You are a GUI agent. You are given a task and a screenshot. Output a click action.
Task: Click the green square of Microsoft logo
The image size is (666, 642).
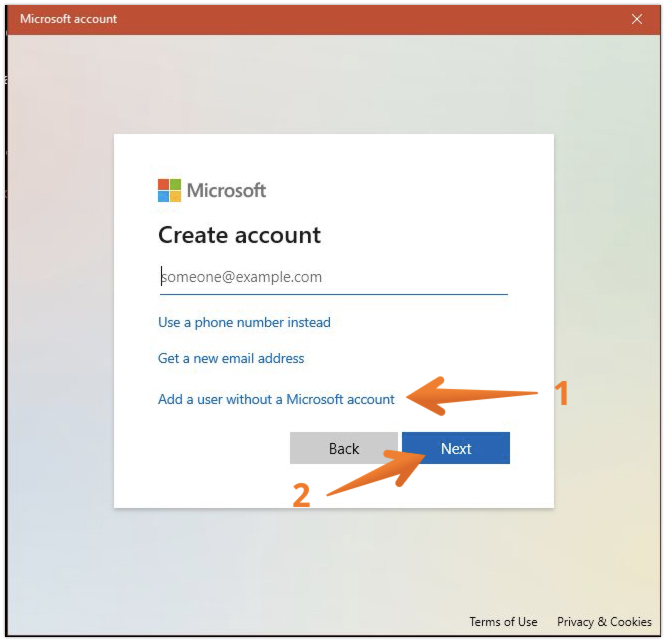176,185
